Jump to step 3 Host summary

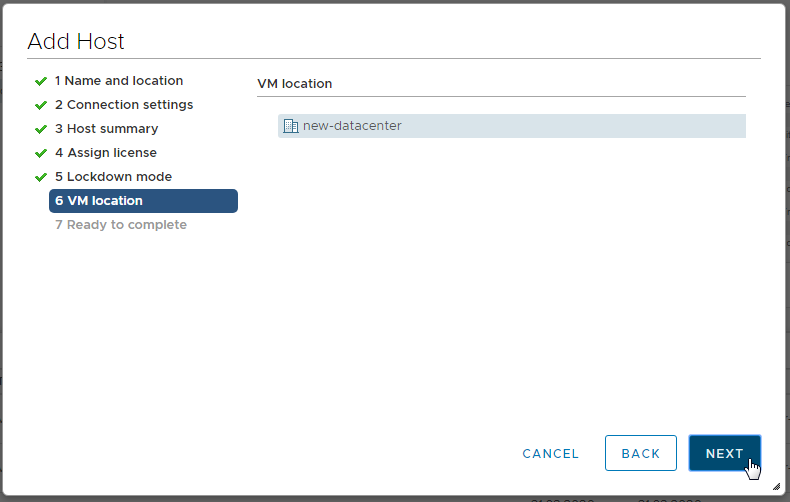(106, 129)
